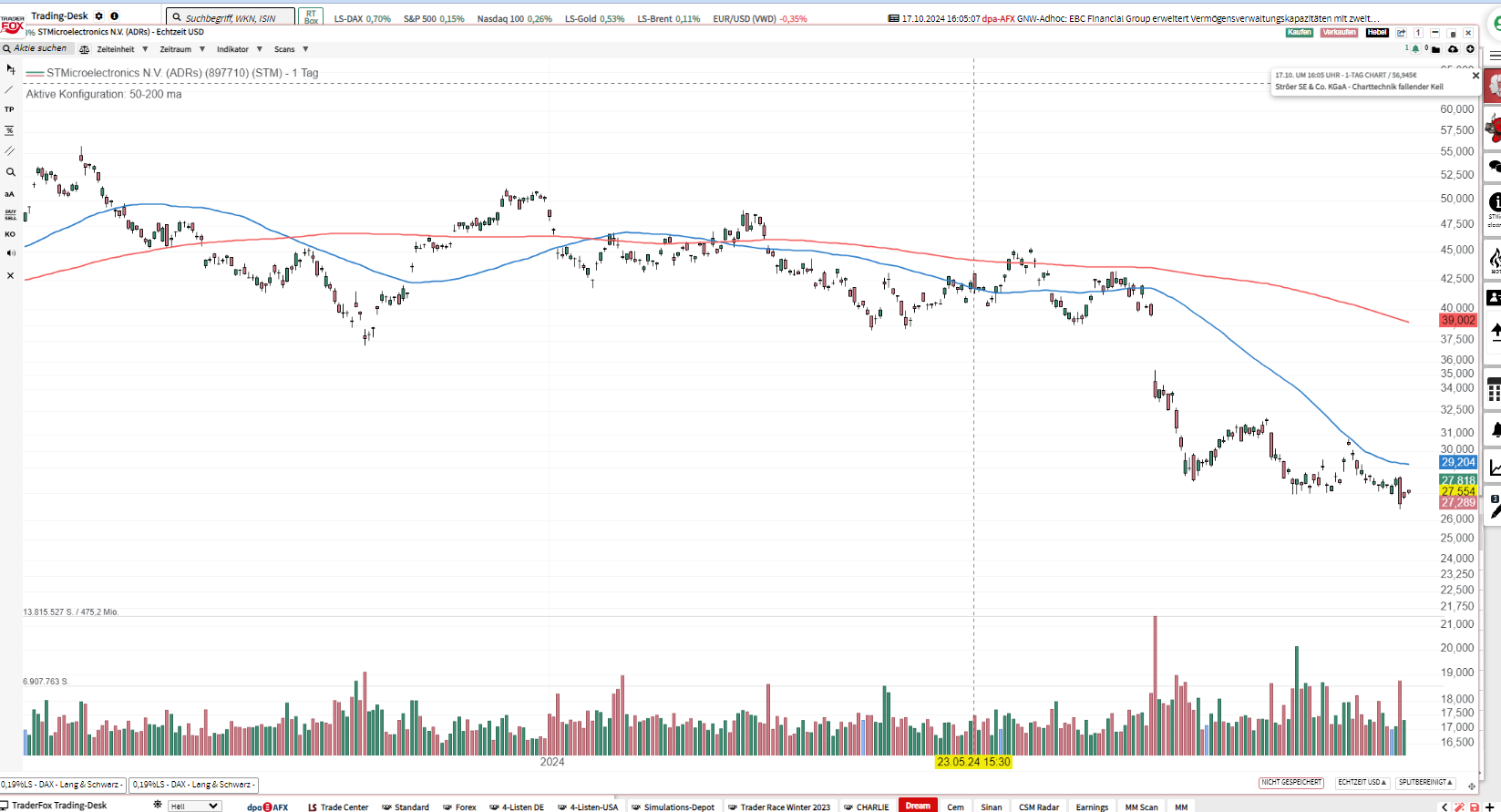
Task: Click the TP take-profit tool
Action: [10, 109]
